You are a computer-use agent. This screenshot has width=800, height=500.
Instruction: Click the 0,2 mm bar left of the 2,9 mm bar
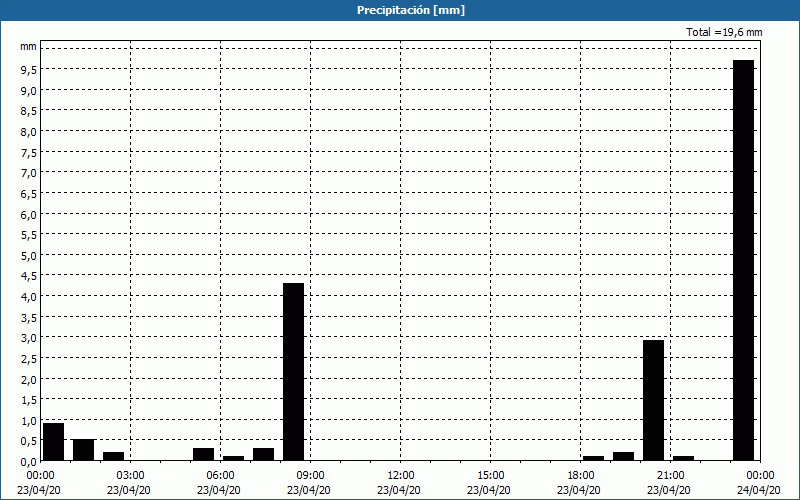(623, 456)
